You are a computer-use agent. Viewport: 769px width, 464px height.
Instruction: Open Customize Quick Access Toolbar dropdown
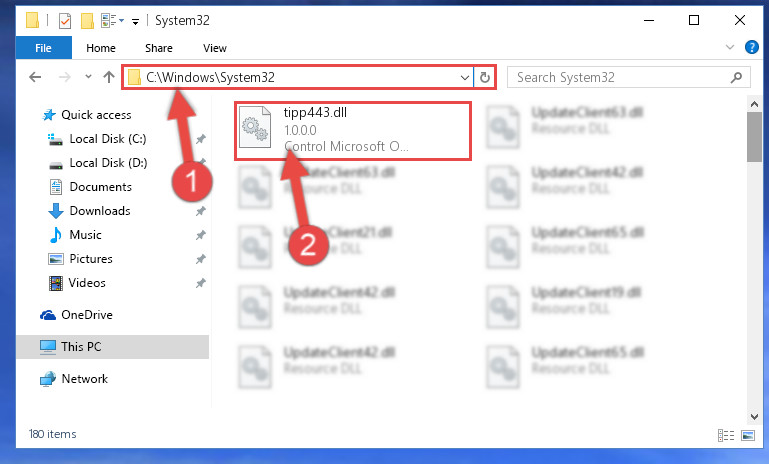[x=135, y=22]
